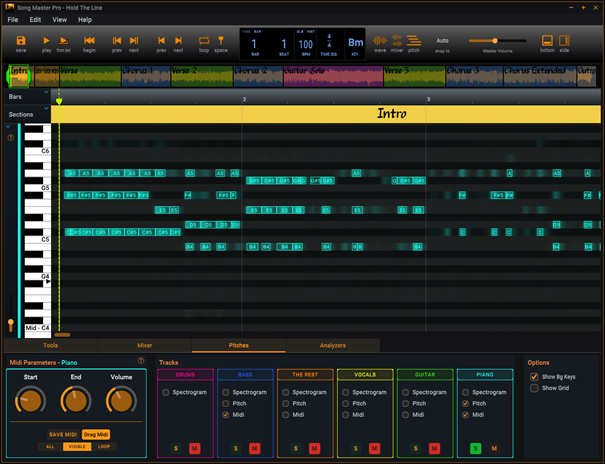Switch to the side panel layout icon
The image size is (605, 464).
(x=564, y=41)
